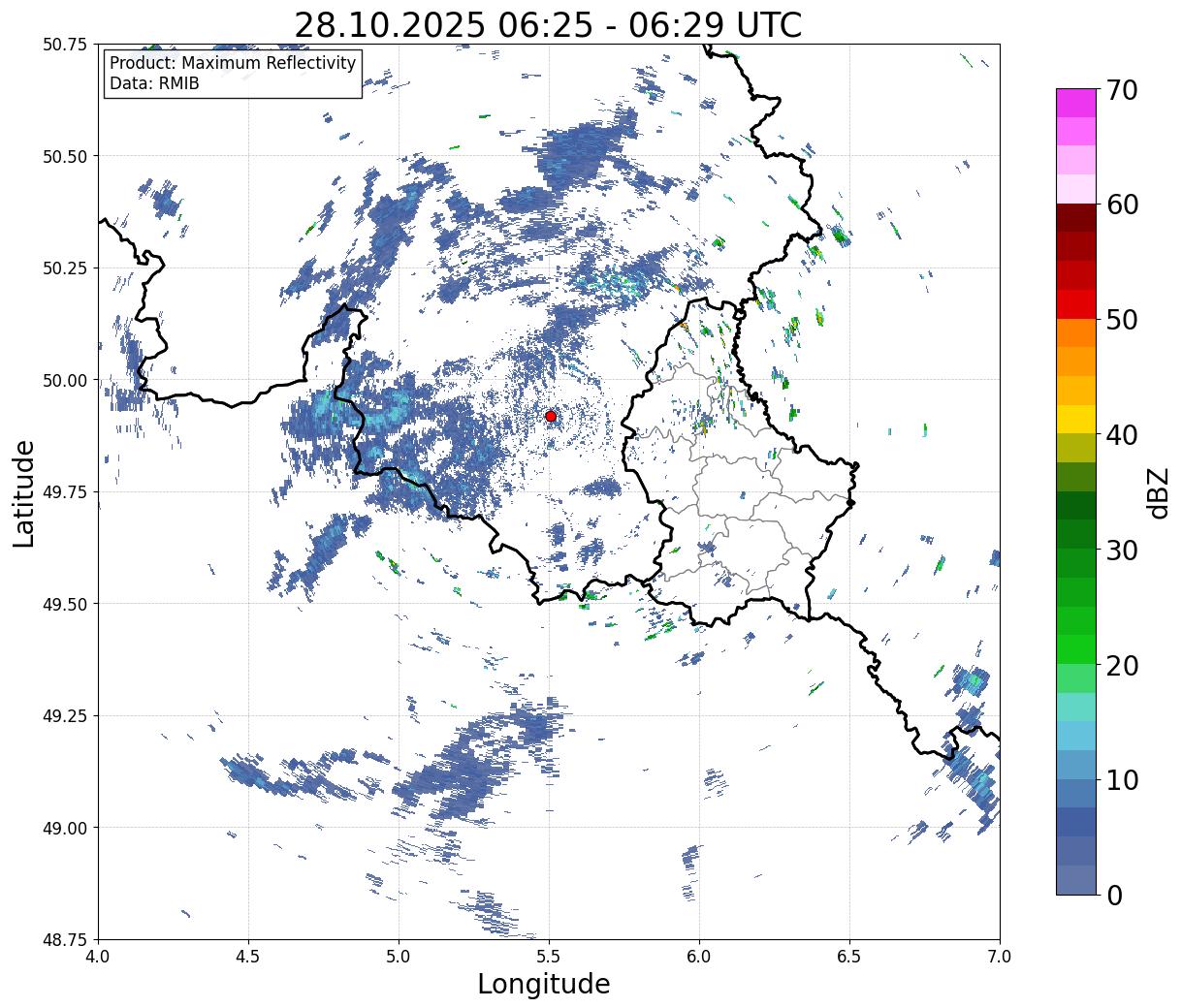The image size is (1182, 1008).
Task: Click the 'Latitude' axis label
Action: 24,492
